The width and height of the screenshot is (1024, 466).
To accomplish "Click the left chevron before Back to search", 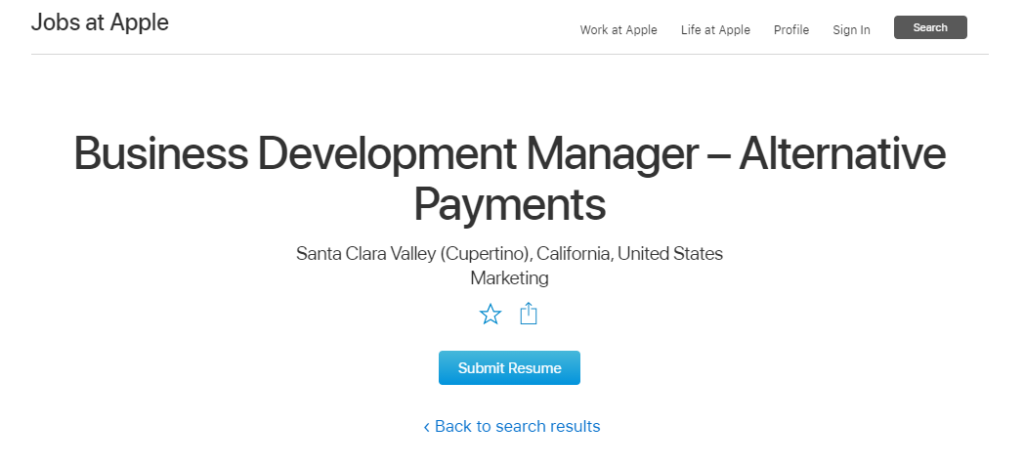I will point(427,427).
